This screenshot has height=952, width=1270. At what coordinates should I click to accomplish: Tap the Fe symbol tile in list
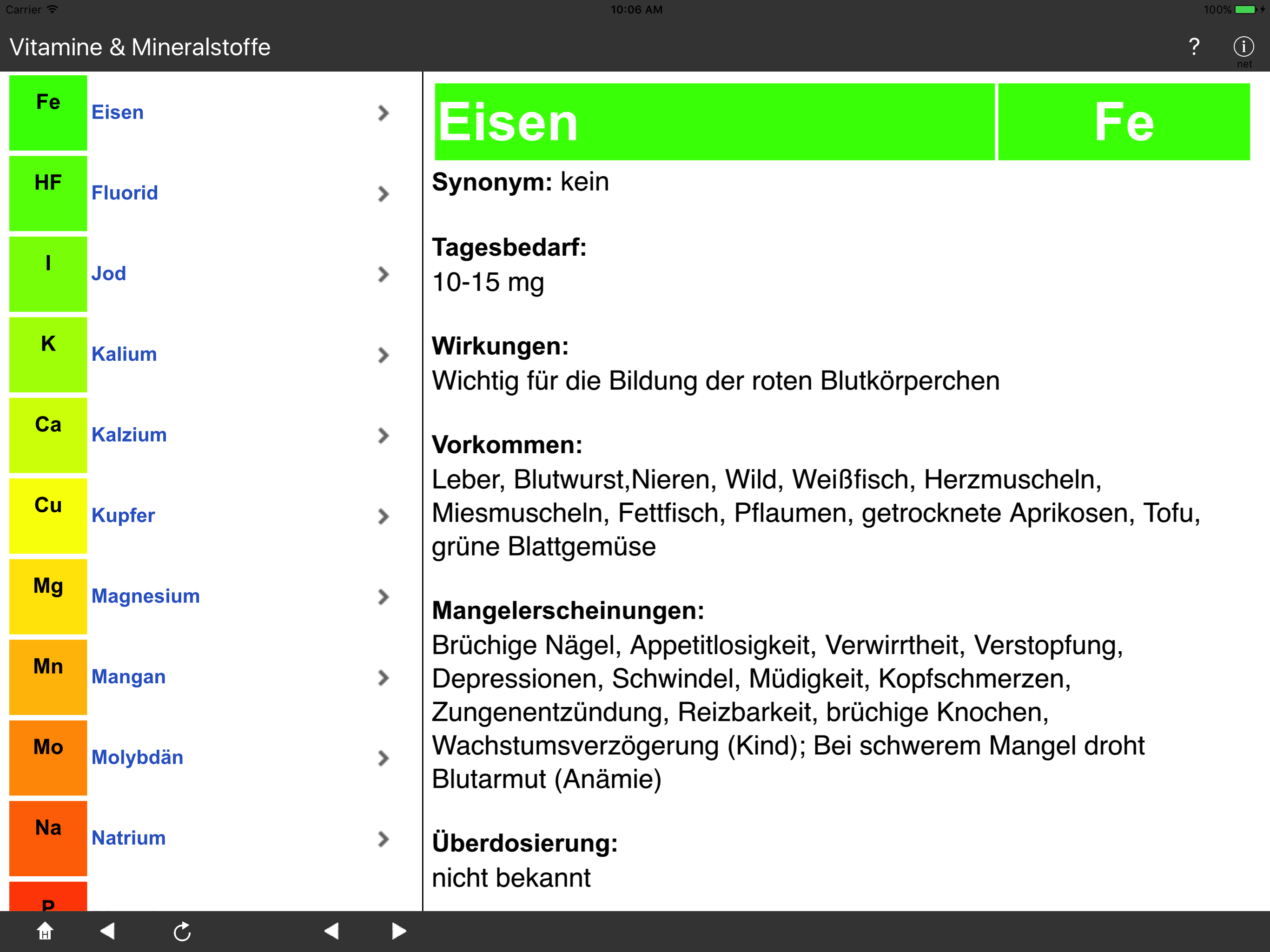48,112
